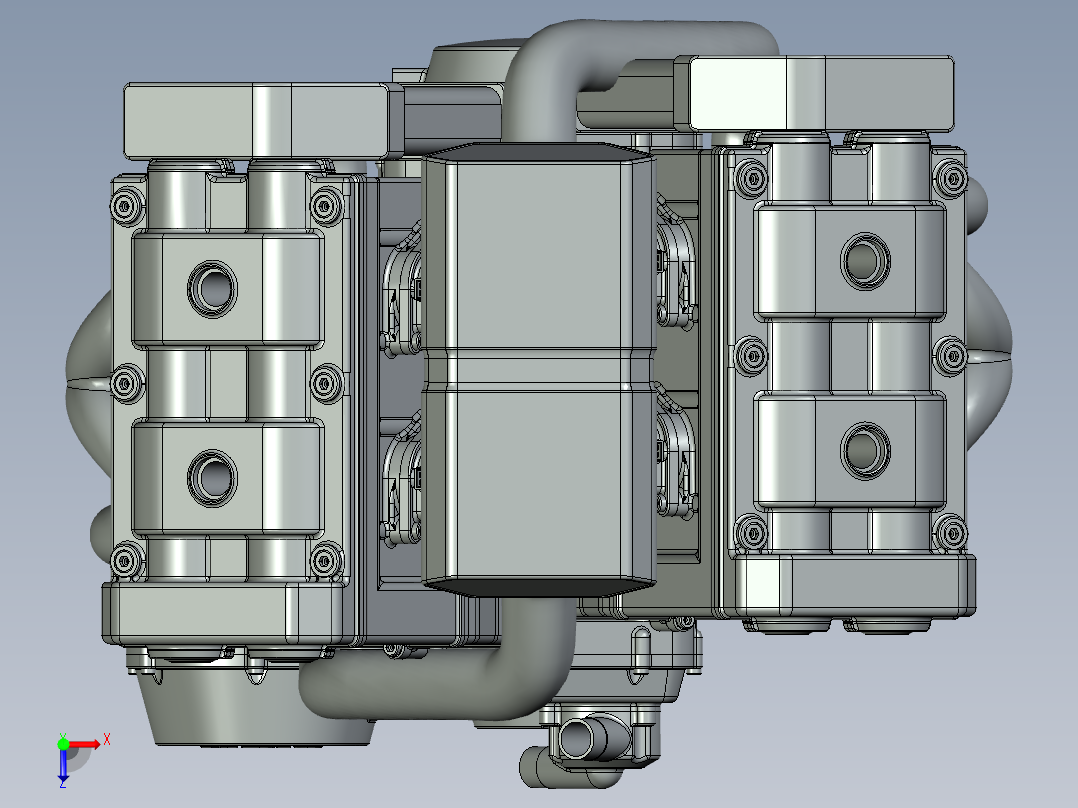The width and height of the screenshot is (1078, 808).
Task: Click the red X axis arrow of the triad
Action: point(85,745)
